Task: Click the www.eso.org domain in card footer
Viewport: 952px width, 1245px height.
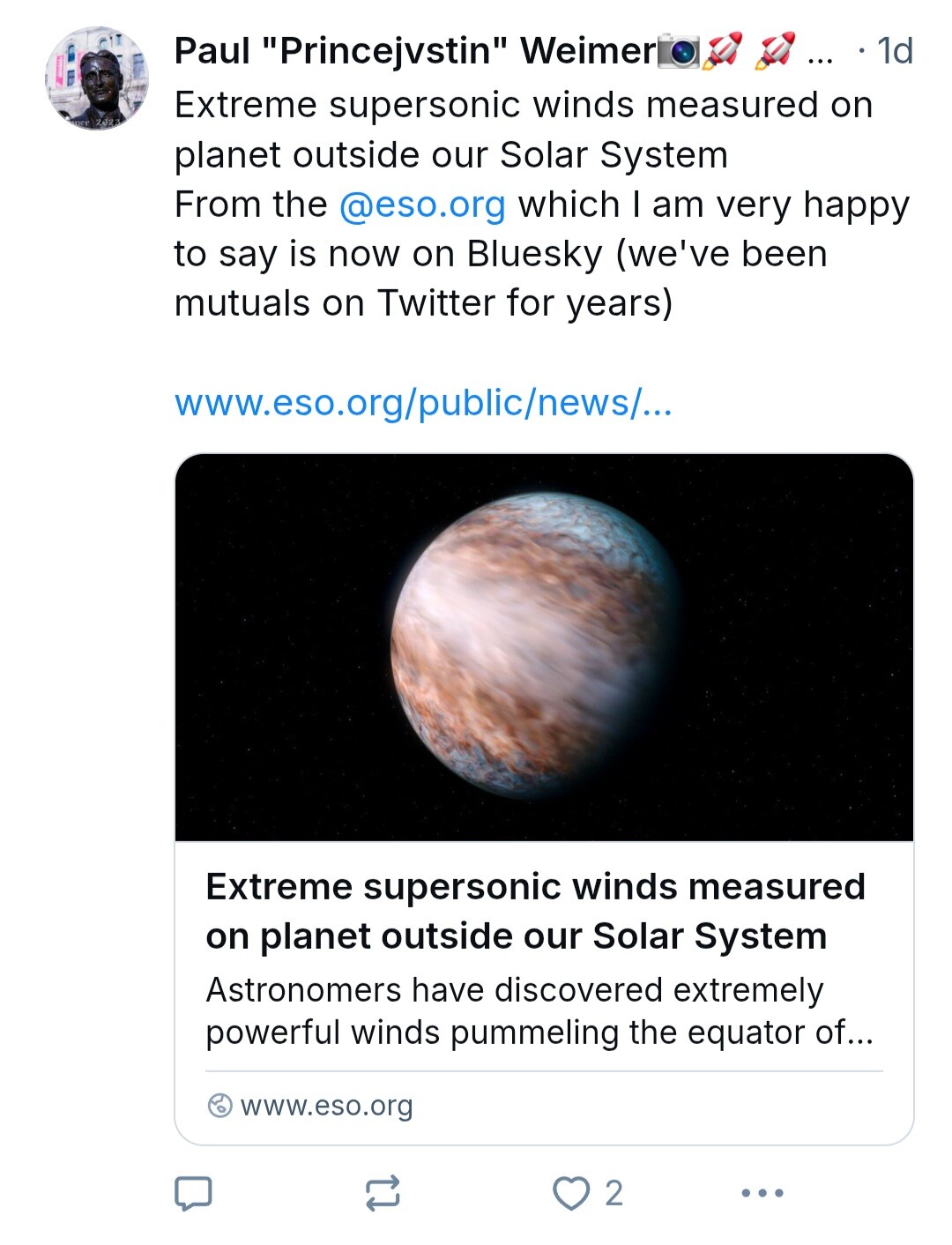Action: 326,1106
